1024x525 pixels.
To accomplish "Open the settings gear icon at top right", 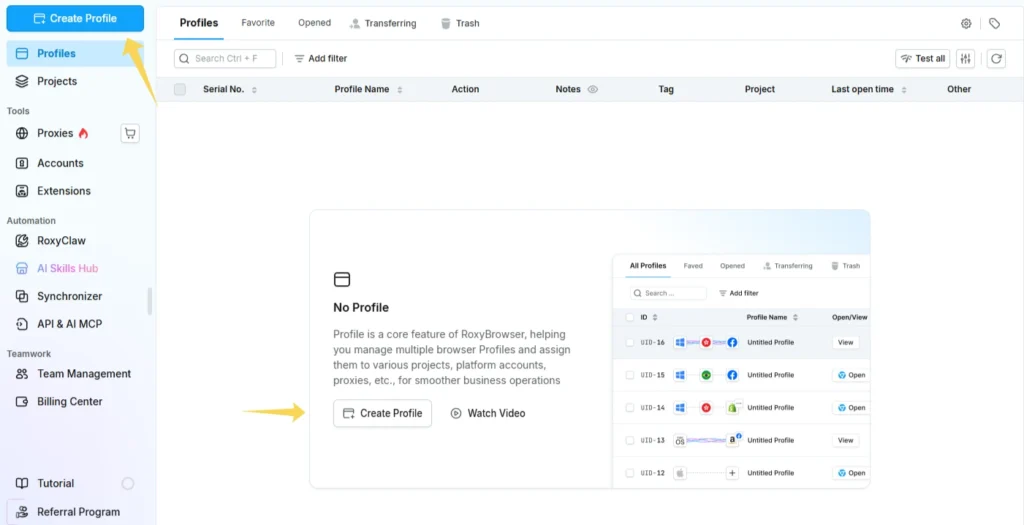I will coord(966,24).
